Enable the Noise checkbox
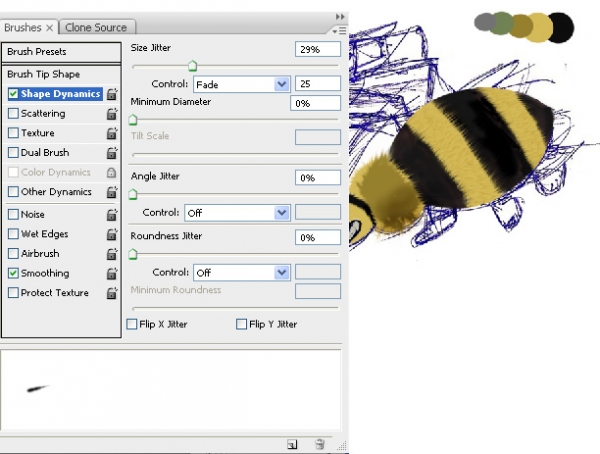Screen dimensions: 600x454 (13, 214)
